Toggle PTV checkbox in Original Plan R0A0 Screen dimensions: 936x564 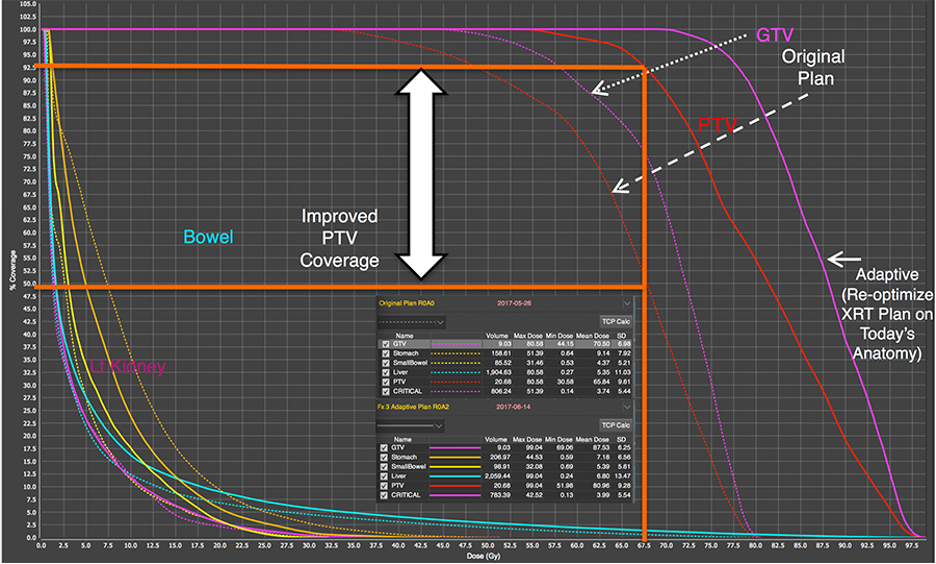386,382
